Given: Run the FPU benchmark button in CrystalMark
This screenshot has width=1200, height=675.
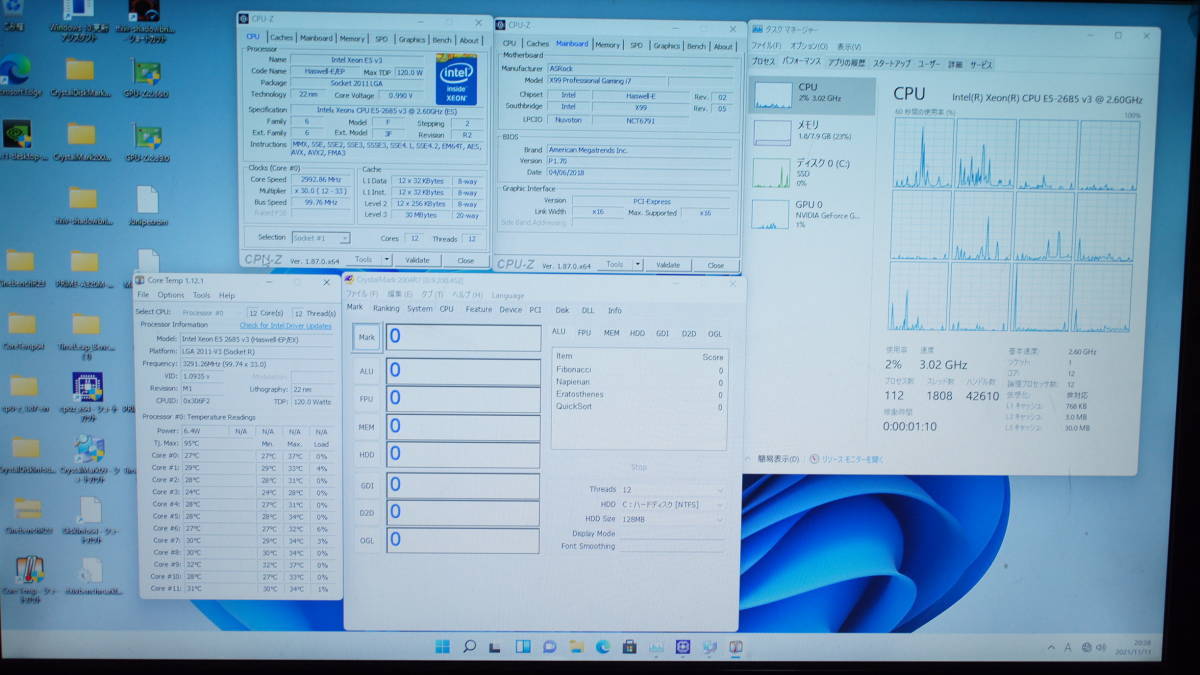Looking at the screenshot, I should (x=367, y=399).
